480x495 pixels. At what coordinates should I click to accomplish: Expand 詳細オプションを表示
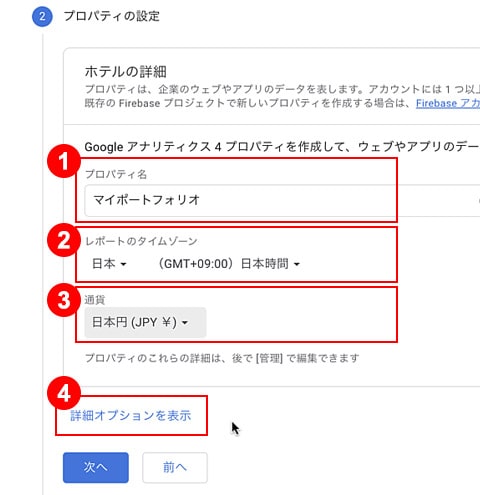tap(131, 416)
